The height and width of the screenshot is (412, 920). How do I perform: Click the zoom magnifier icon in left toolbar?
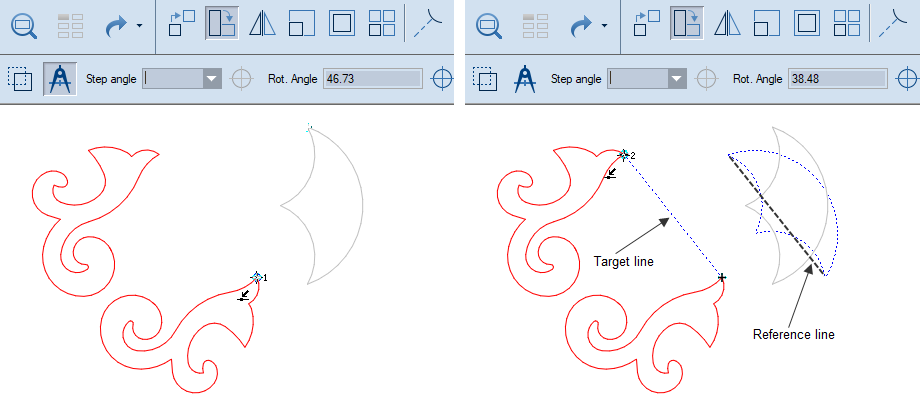click(23, 24)
